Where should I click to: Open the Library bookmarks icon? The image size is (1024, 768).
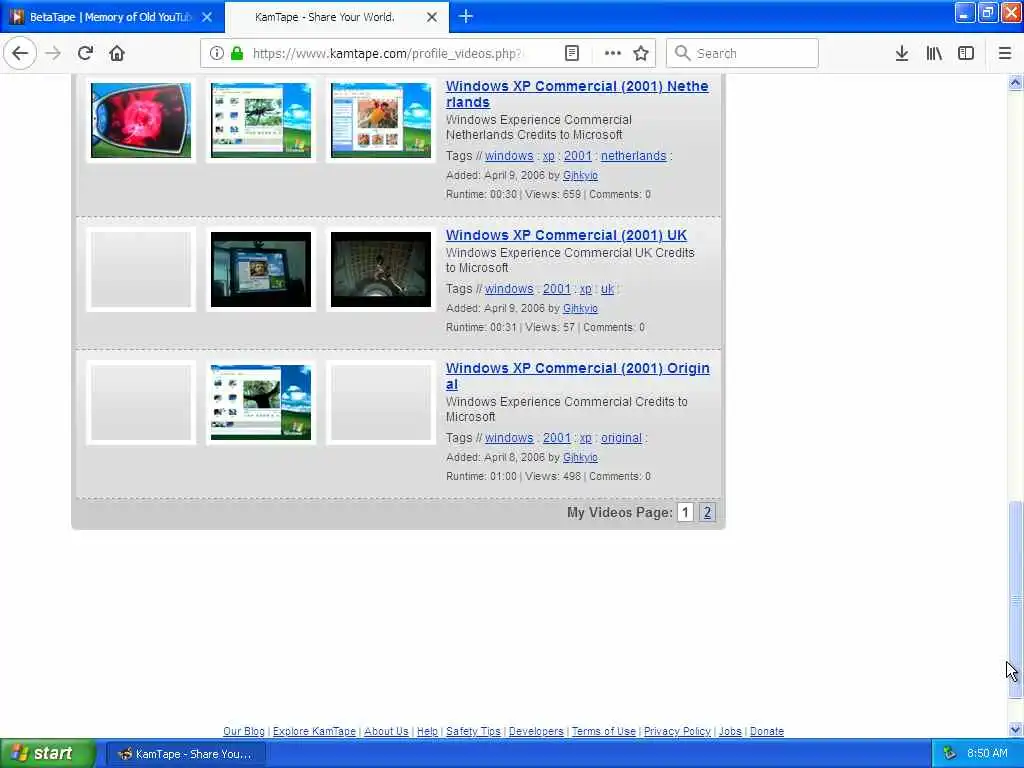pos(934,53)
